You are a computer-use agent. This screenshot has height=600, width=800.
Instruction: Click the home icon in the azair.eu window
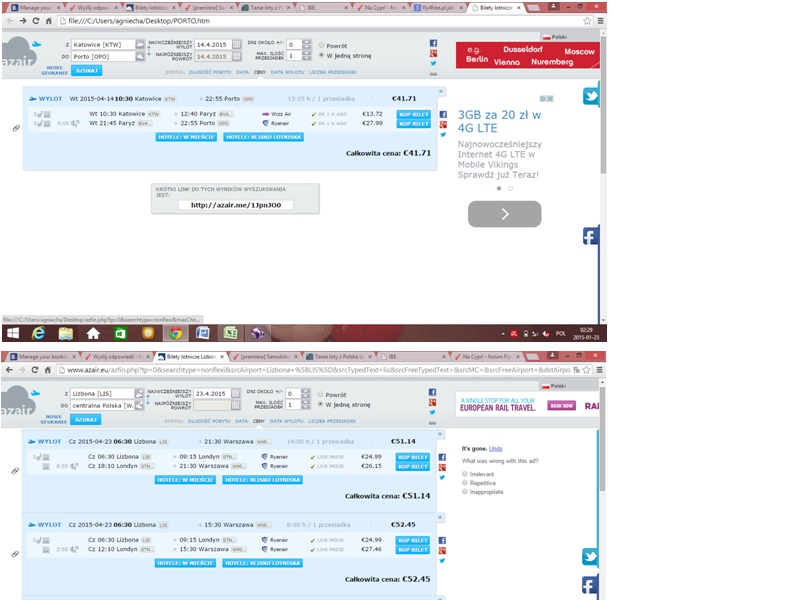pos(47,370)
